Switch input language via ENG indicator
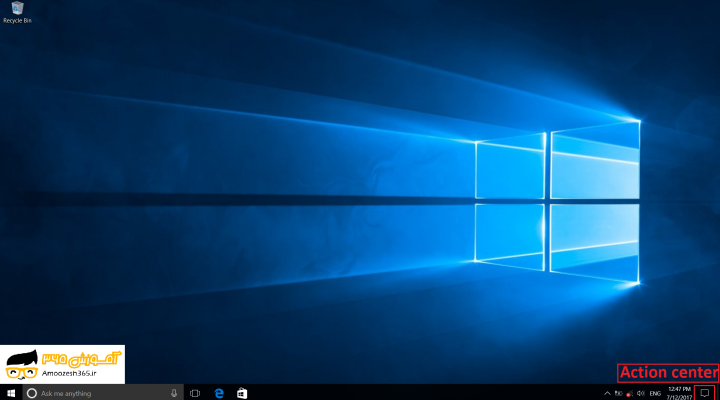 click(655, 394)
